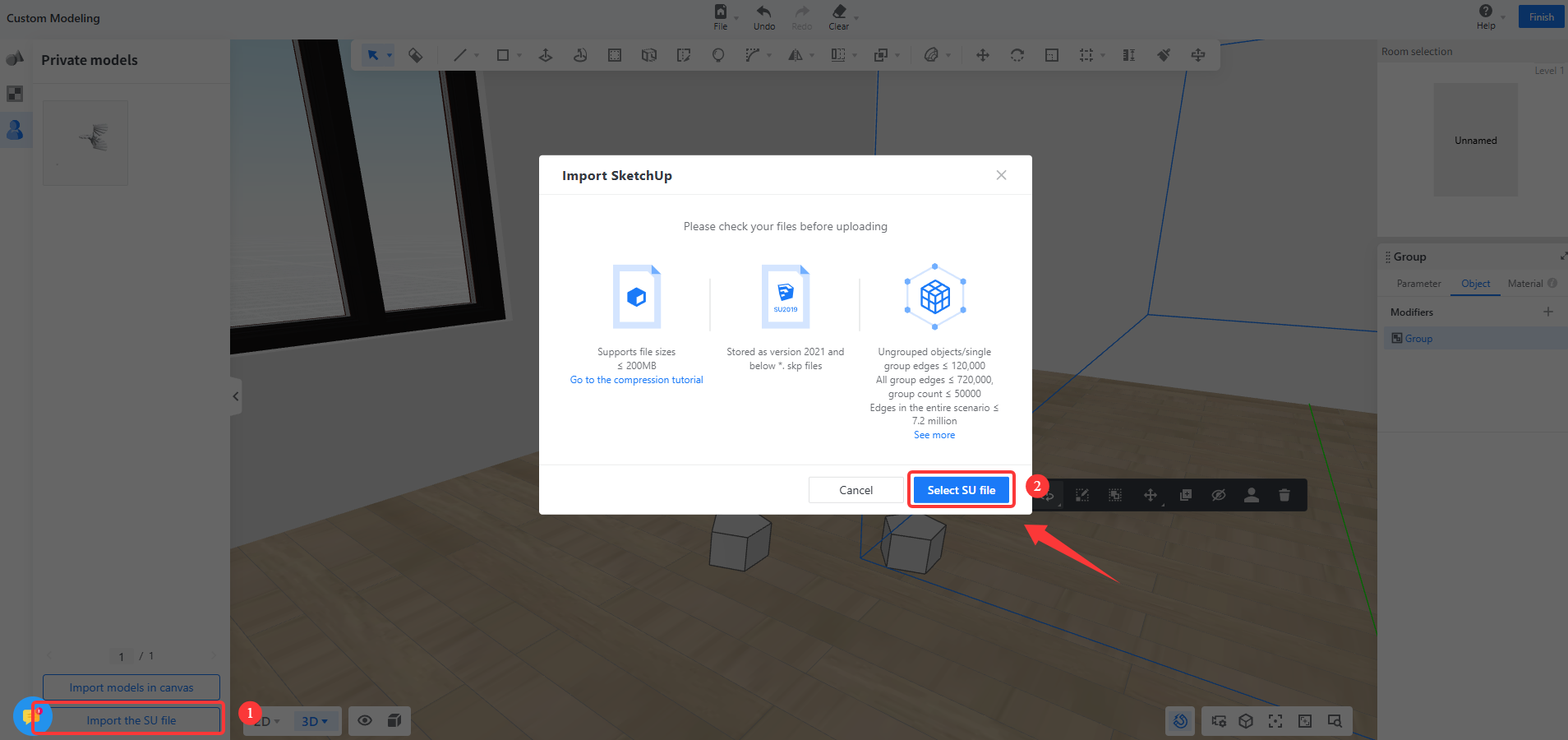Select the follow-me tool

(x=580, y=55)
